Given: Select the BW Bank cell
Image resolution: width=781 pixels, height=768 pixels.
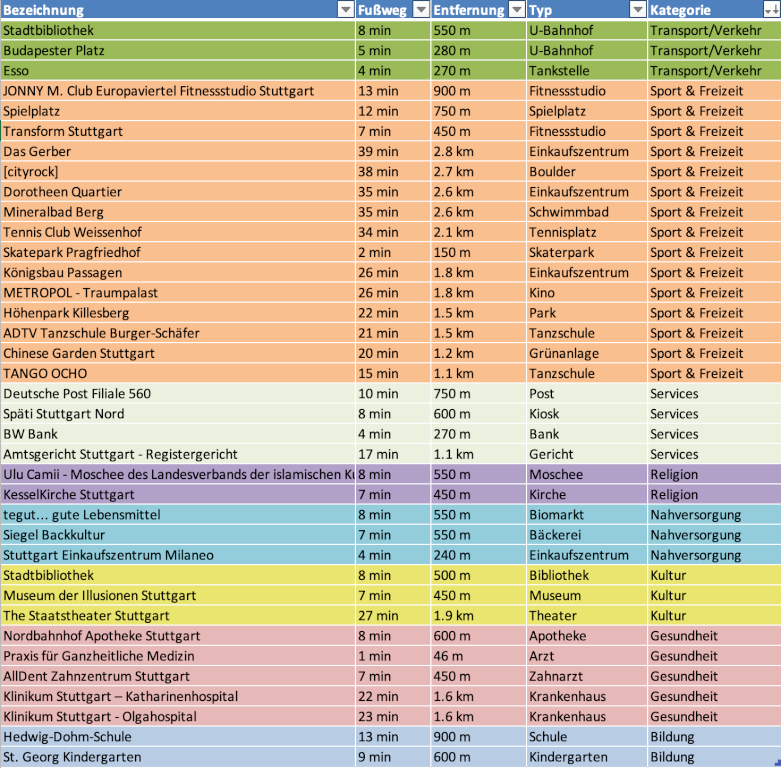Looking at the screenshot, I should point(178,434).
